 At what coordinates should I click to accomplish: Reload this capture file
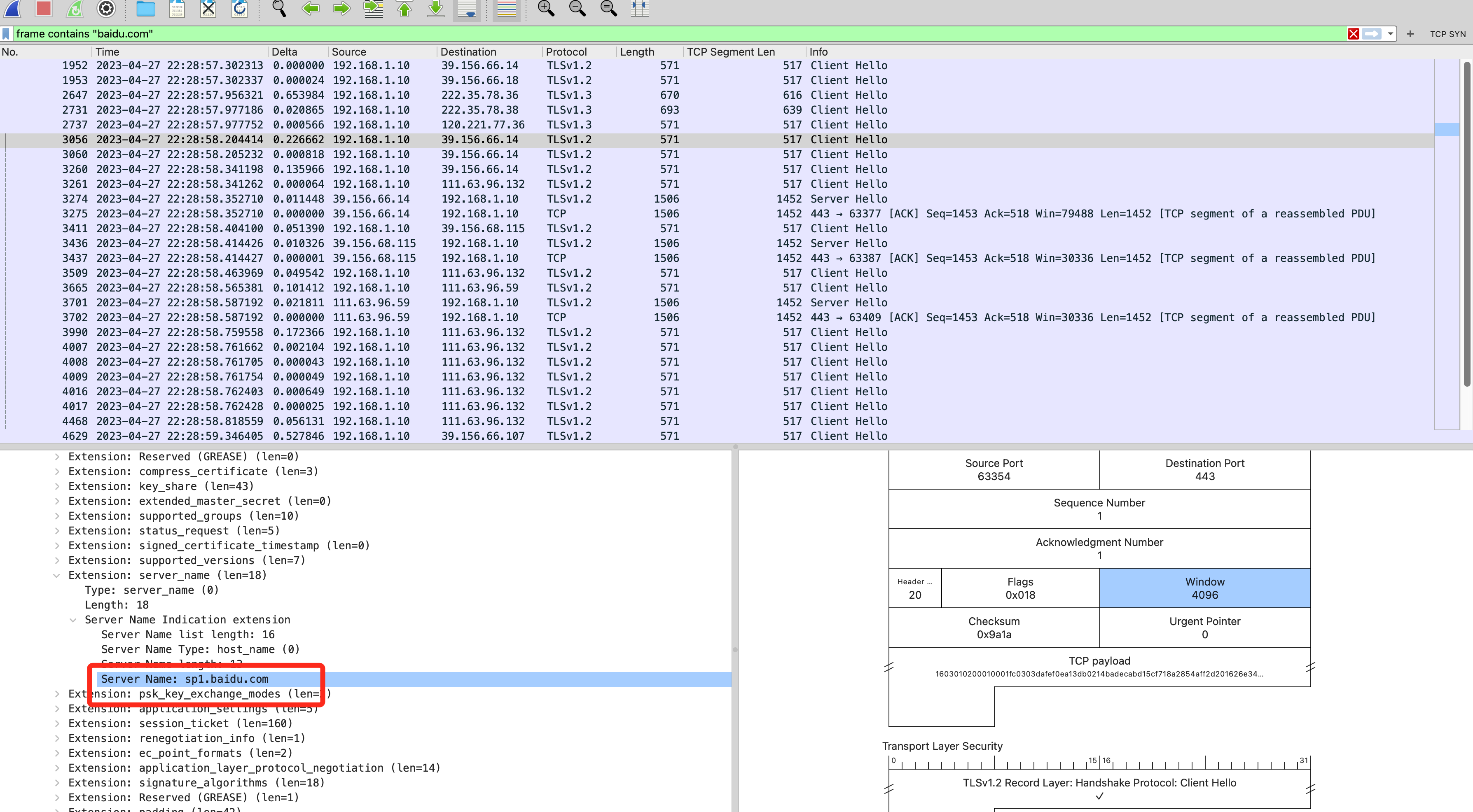[240, 10]
